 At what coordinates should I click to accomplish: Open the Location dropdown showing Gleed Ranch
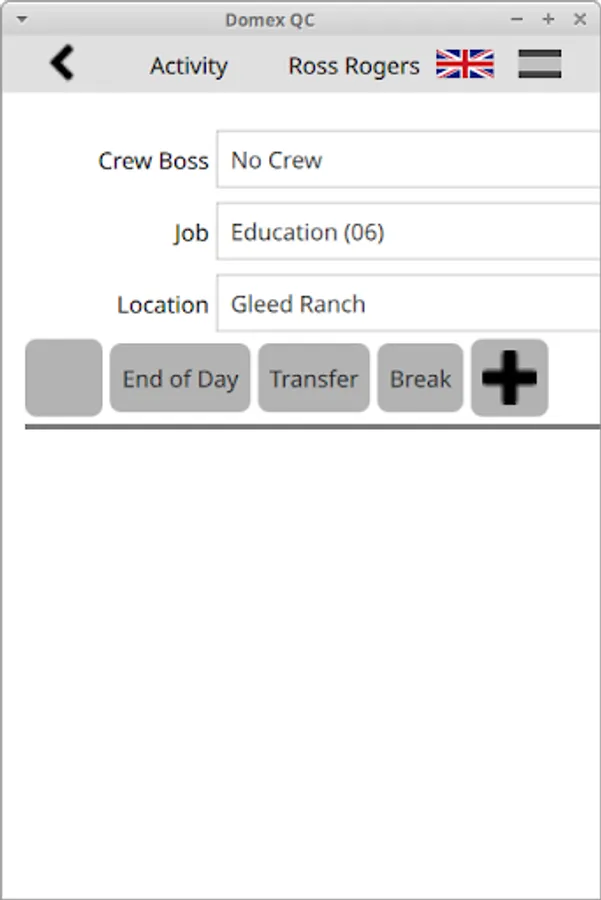[400, 304]
